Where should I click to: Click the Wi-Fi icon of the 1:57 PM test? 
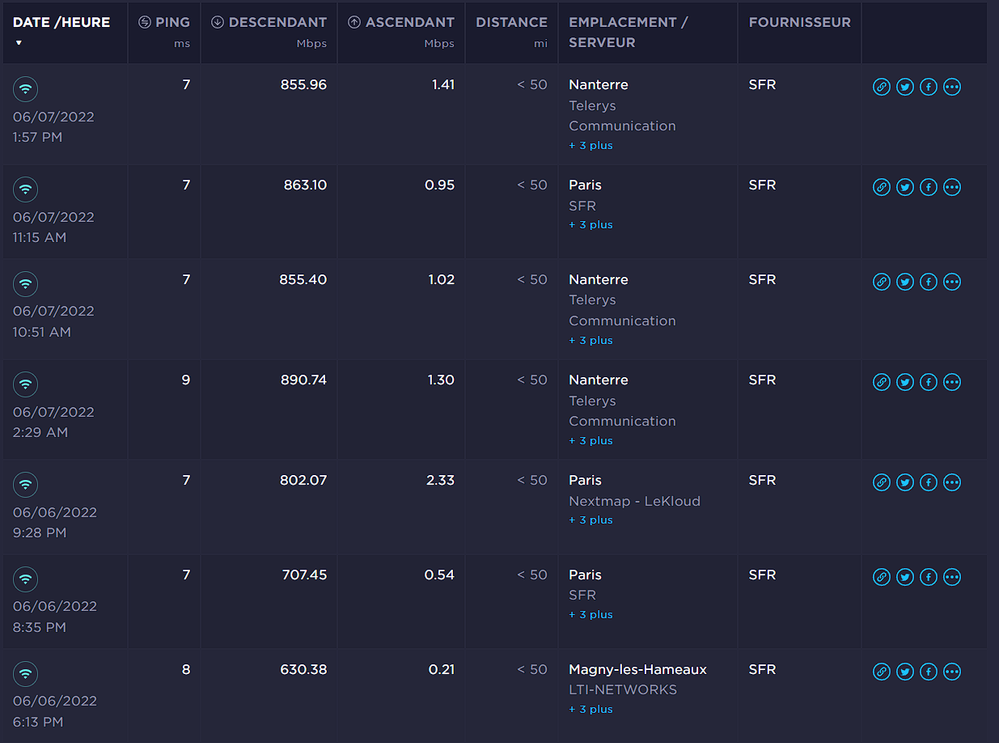[x=26, y=89]
